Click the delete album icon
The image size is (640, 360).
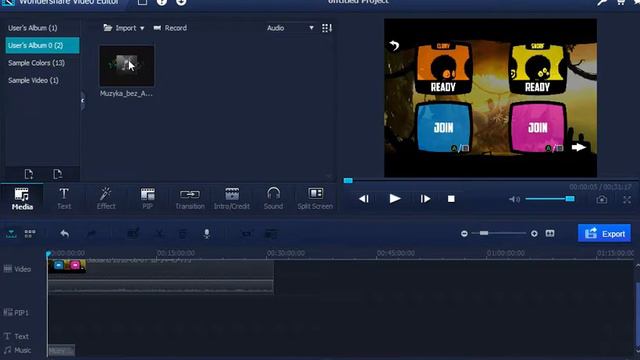pyautogui.click(x=58, y=174)
